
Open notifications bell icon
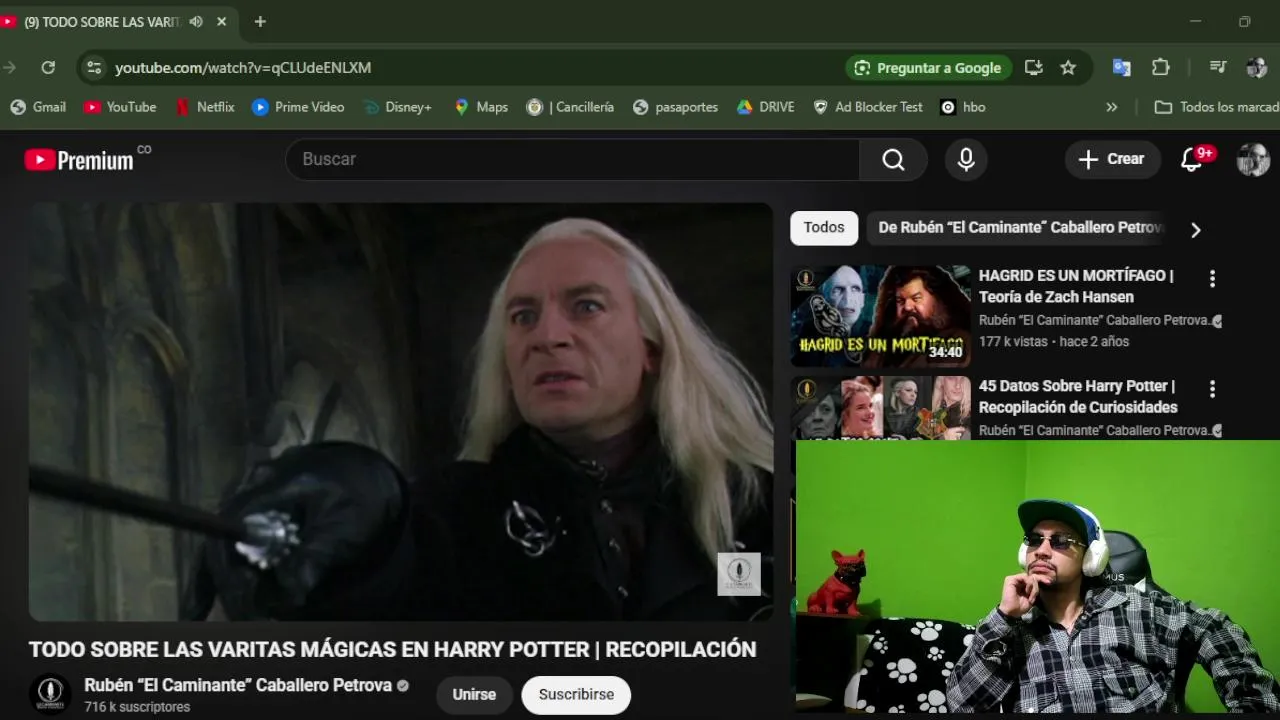pyautogui.click(x=1192, y=159)
